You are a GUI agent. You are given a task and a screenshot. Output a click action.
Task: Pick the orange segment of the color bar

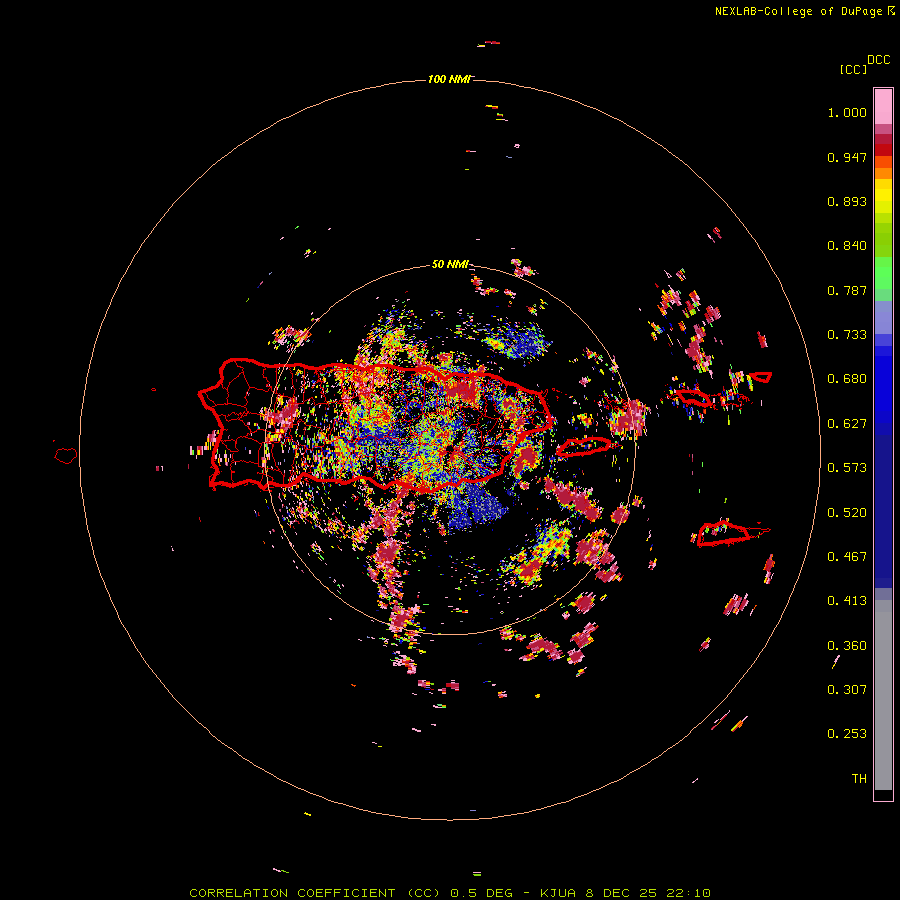point(883,173)
